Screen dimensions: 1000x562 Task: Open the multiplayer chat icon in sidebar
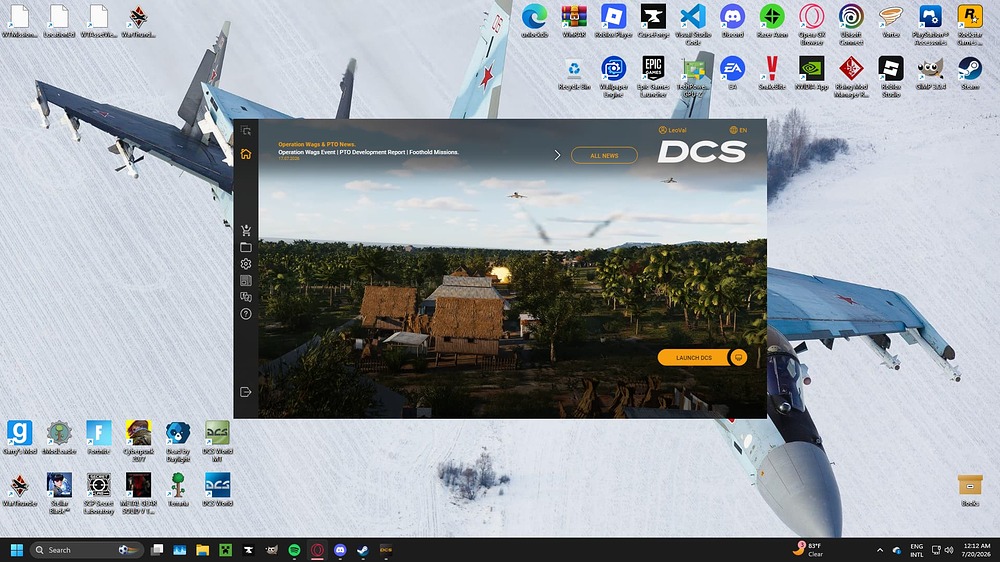pos(246,297)
